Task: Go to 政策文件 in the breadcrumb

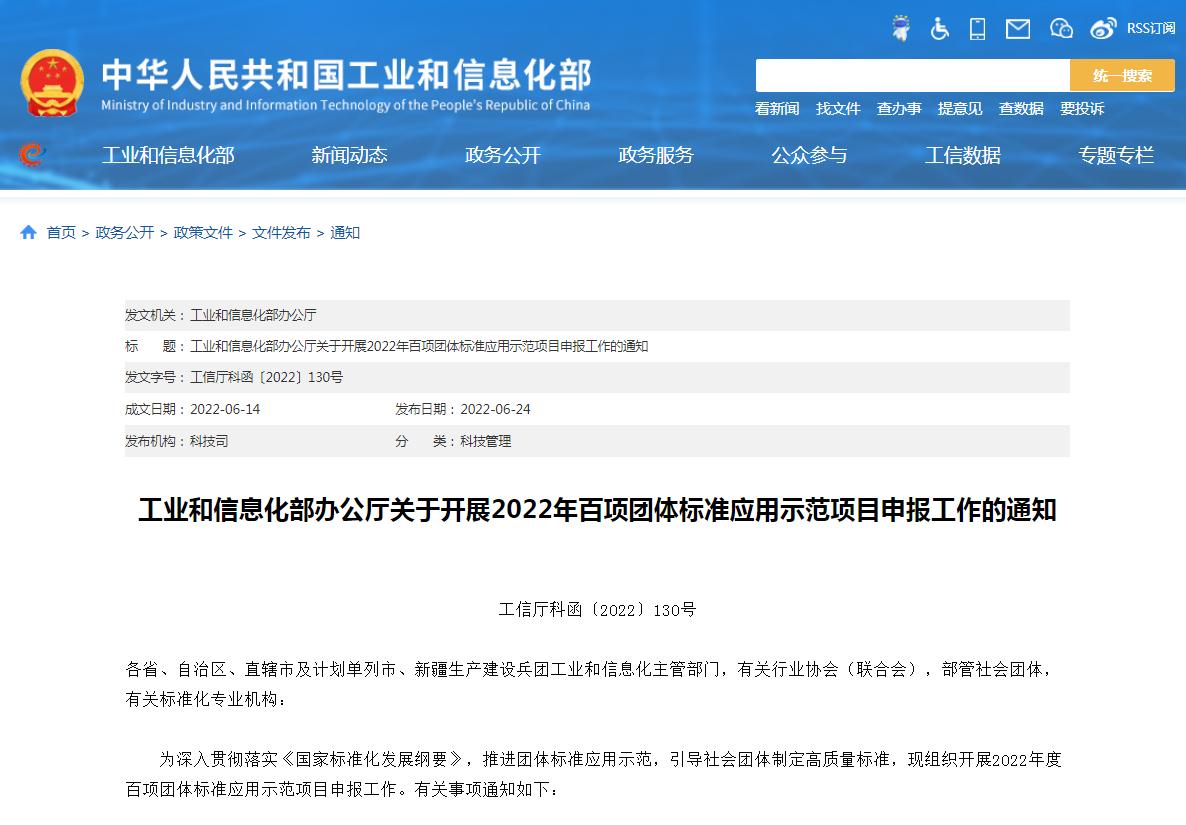Action: 203,233
